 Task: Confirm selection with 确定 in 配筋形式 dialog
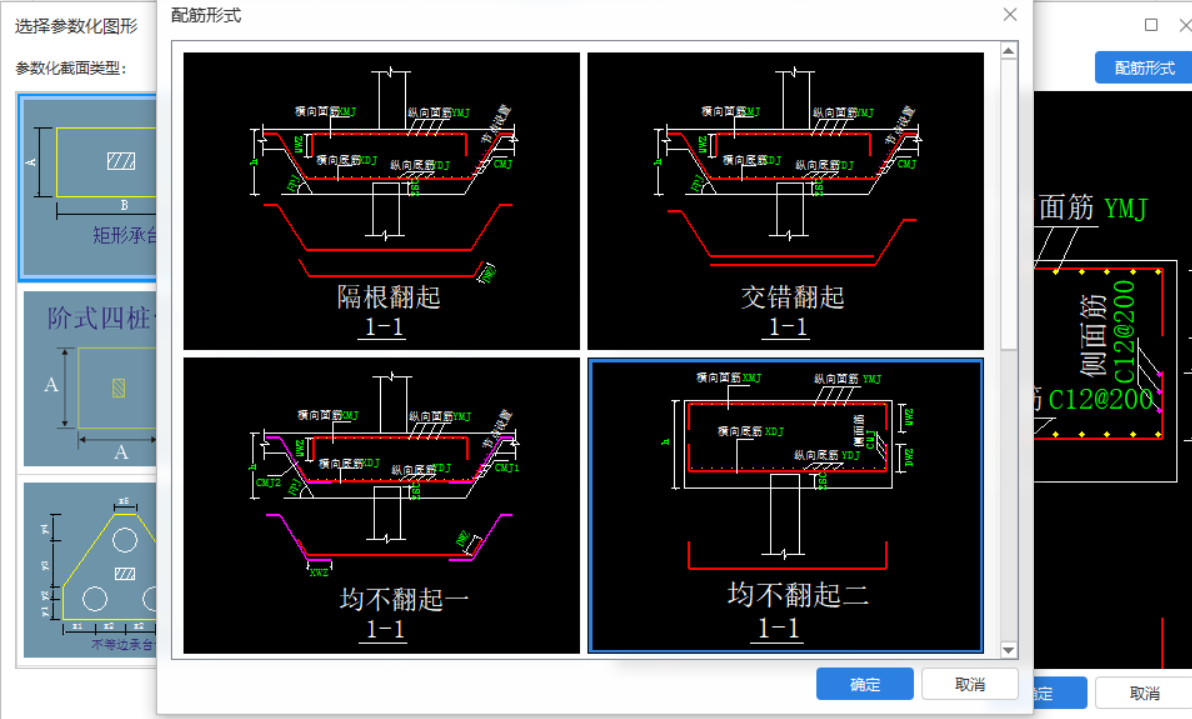[x=864, y=684]
